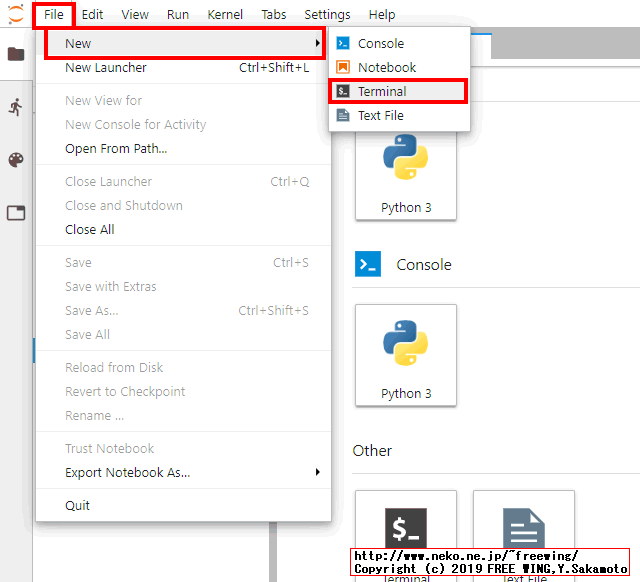Screen dimensions: 640x582
Task: Click the open tabs sidebar icon
Action: 16,213
